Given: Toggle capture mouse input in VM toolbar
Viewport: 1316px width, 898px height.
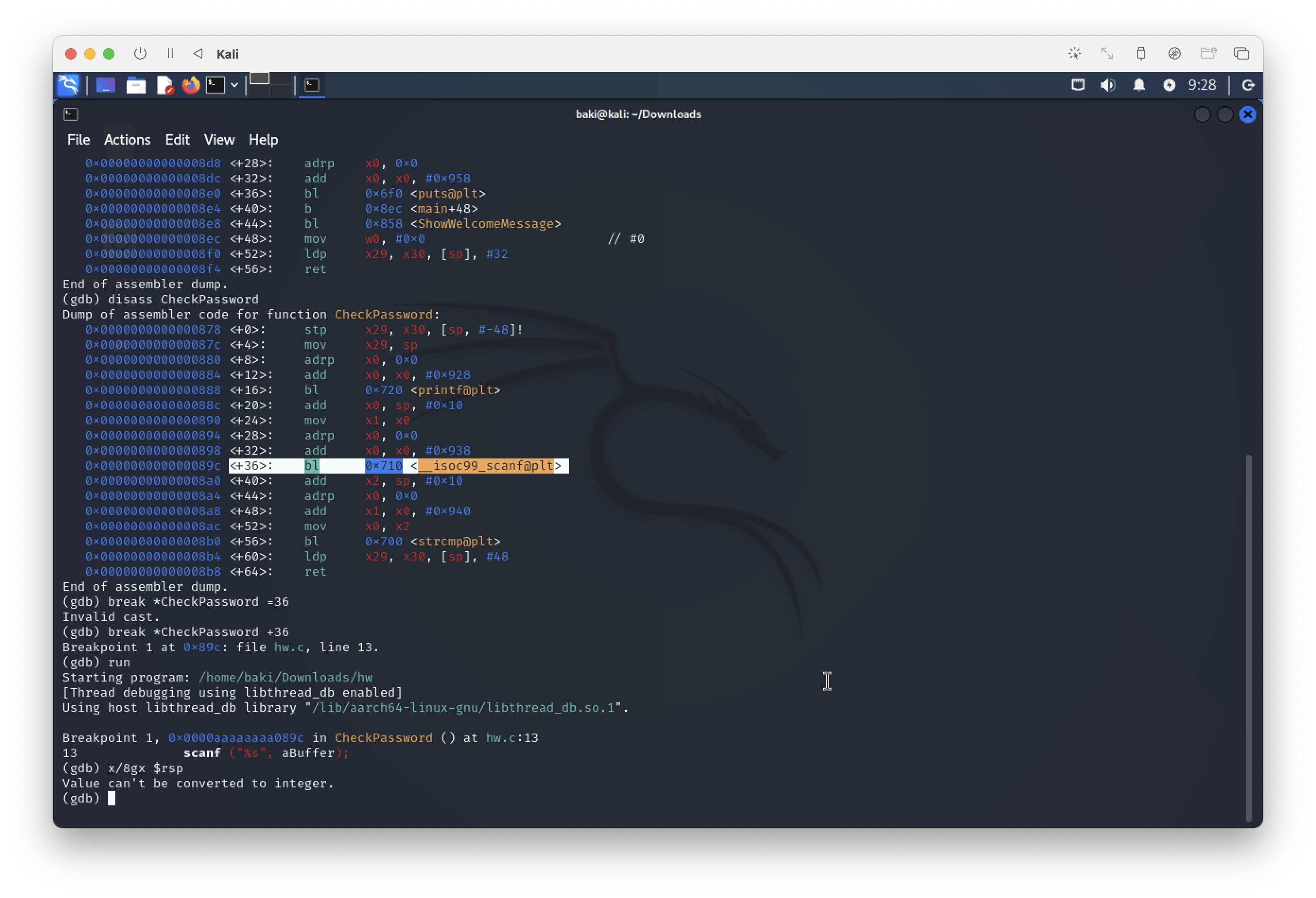Looking at the screenshot, I should coord(1074,53).
